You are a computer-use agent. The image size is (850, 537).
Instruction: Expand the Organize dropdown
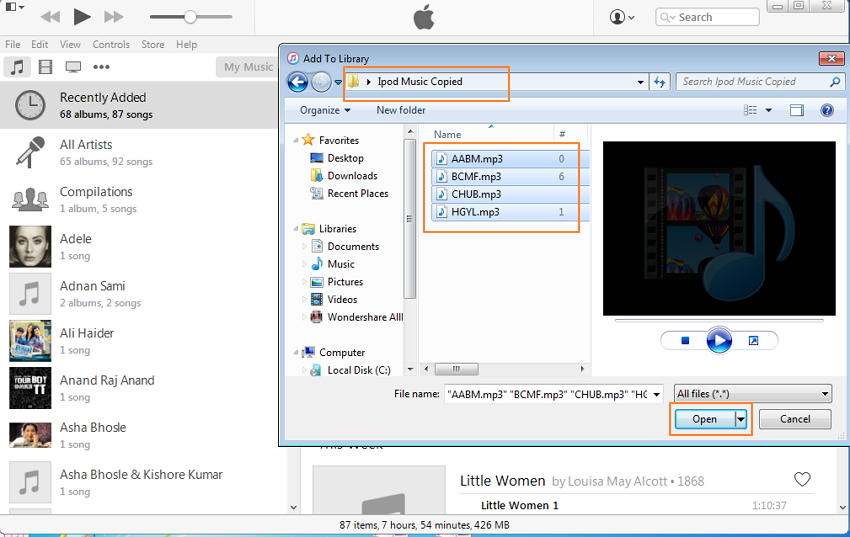324,110
